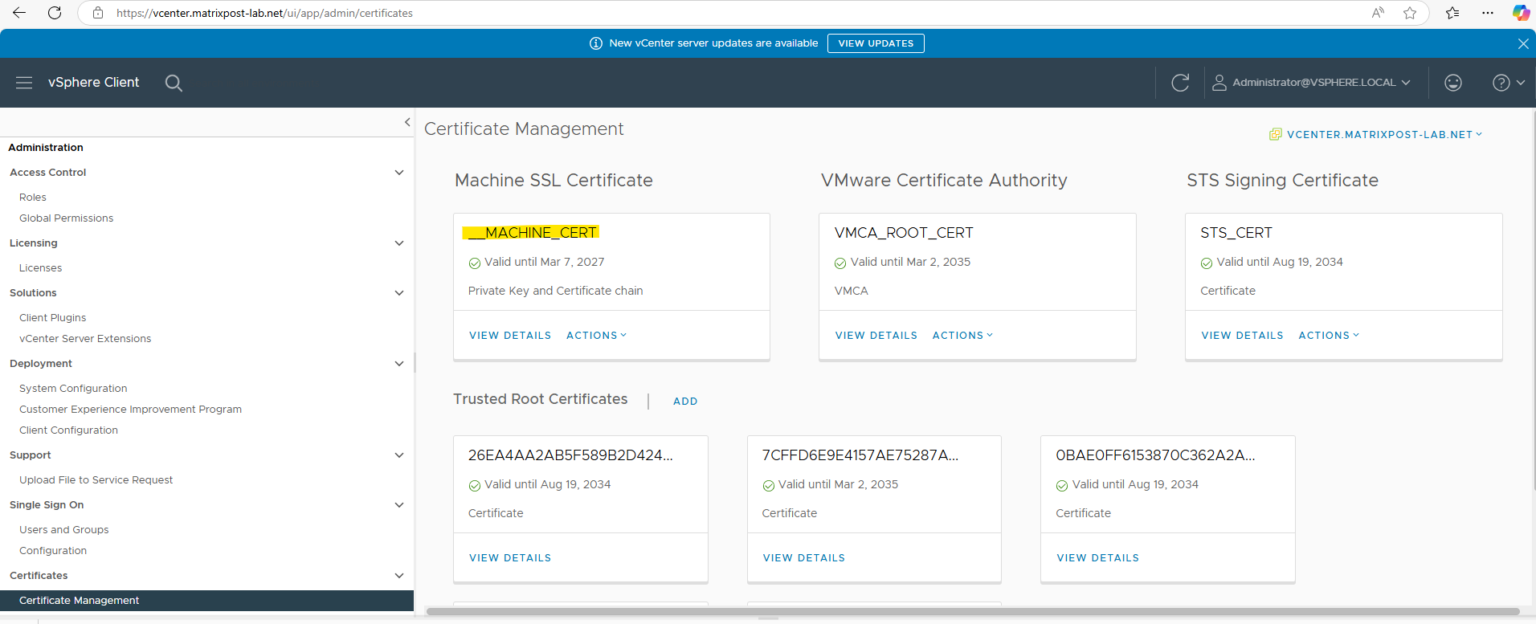Collapse the Deployment section
Image resolution: width=1536 pixels, height=624 pixels.
[399, 364]
